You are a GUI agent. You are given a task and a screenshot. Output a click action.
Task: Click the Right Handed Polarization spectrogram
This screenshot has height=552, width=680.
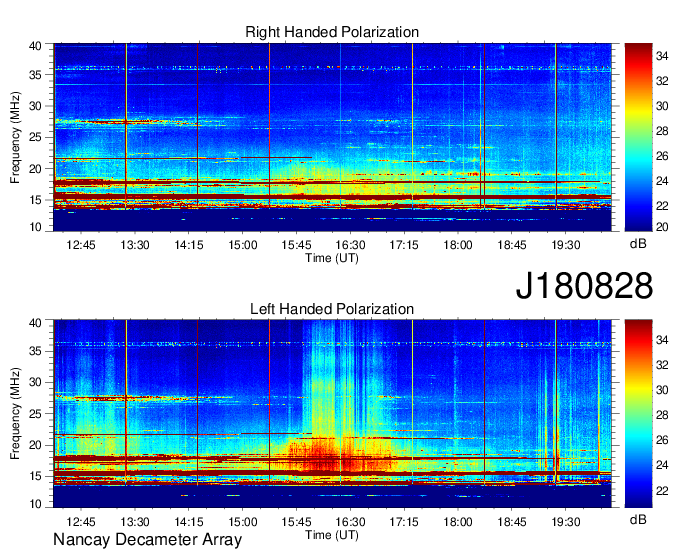coord(332,137)
